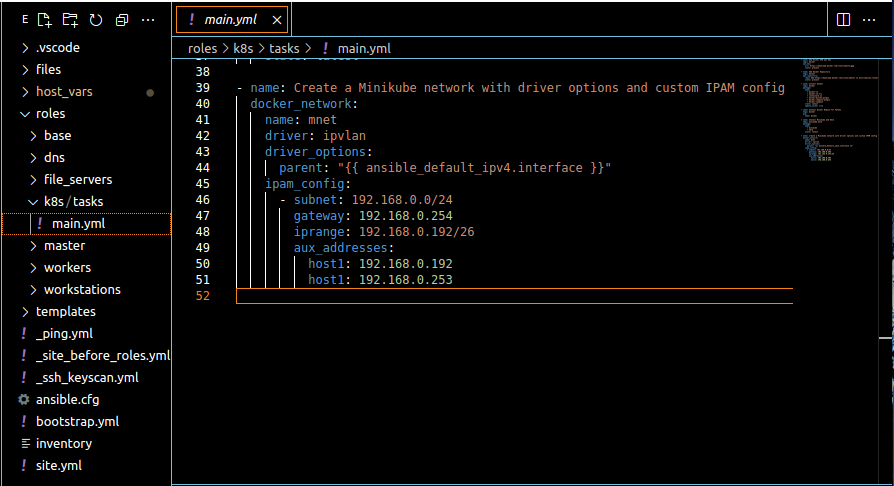Open ansible.cfg from the file tree

pyautogui.click(x=67, y=399)
